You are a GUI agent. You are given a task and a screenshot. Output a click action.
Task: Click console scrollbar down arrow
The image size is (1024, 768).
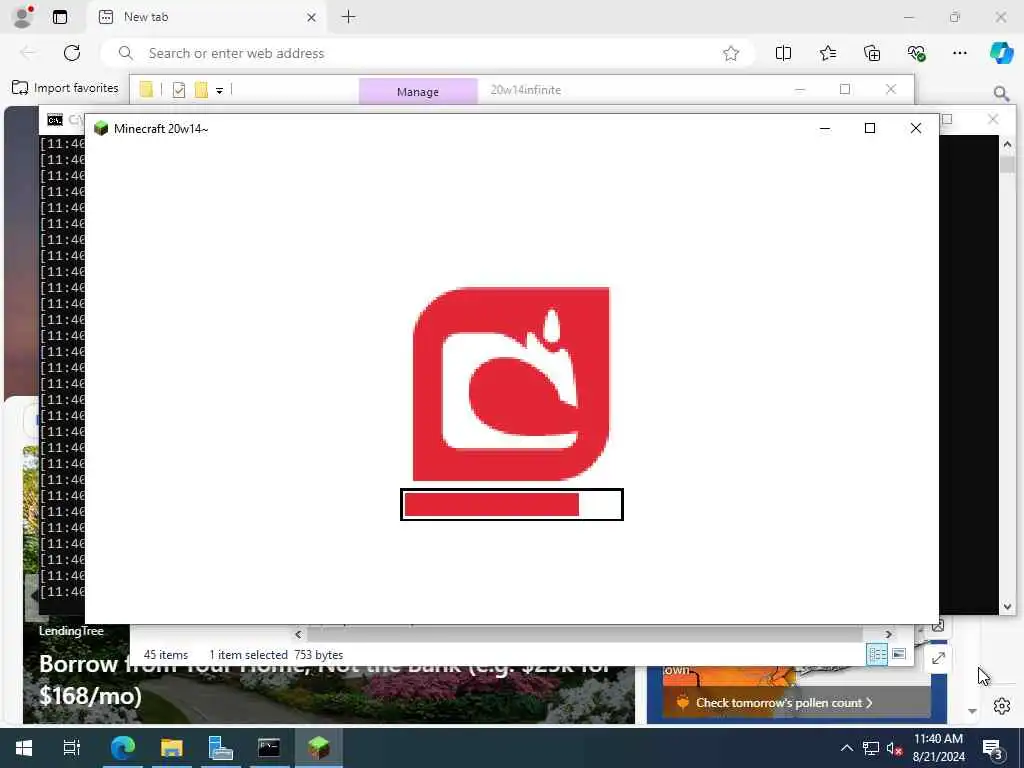(1007, 607)
